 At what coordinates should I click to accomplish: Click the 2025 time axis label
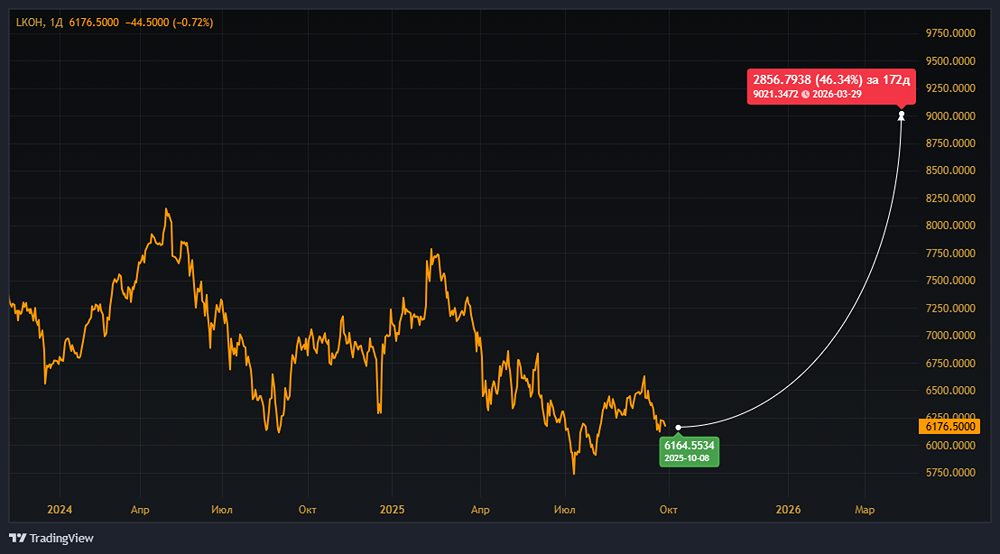pos(392,509)
